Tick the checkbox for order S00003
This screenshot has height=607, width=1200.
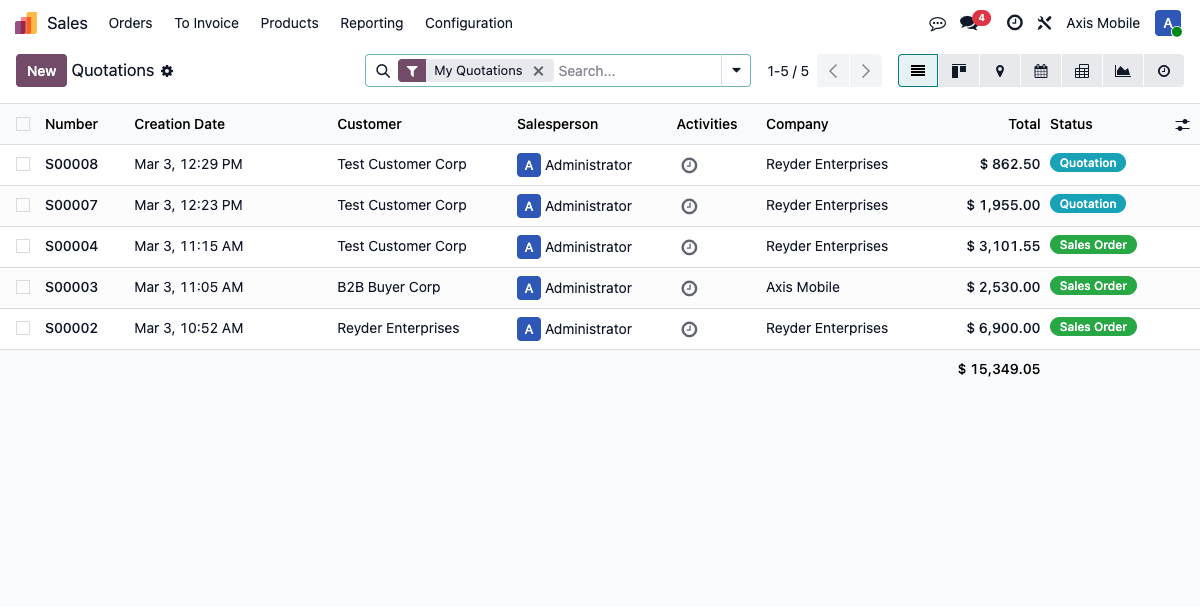coord(23,287)
